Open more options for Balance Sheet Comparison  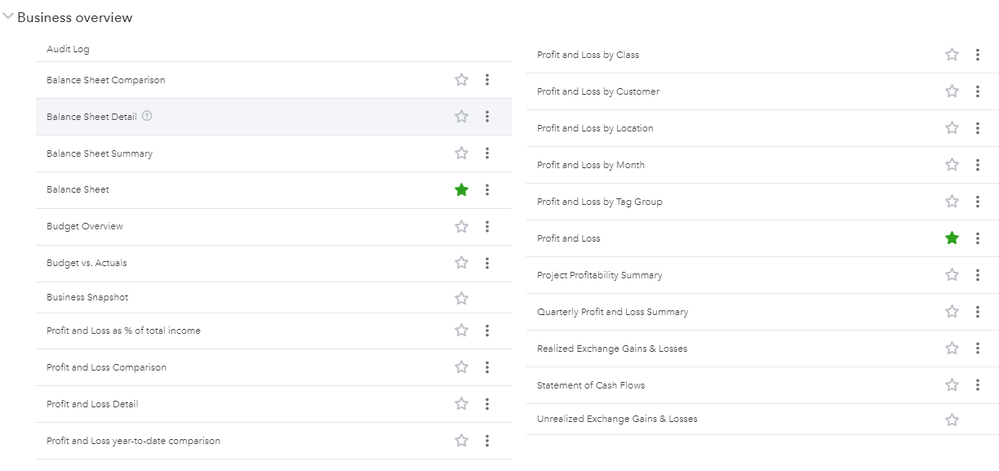[487, 80]
